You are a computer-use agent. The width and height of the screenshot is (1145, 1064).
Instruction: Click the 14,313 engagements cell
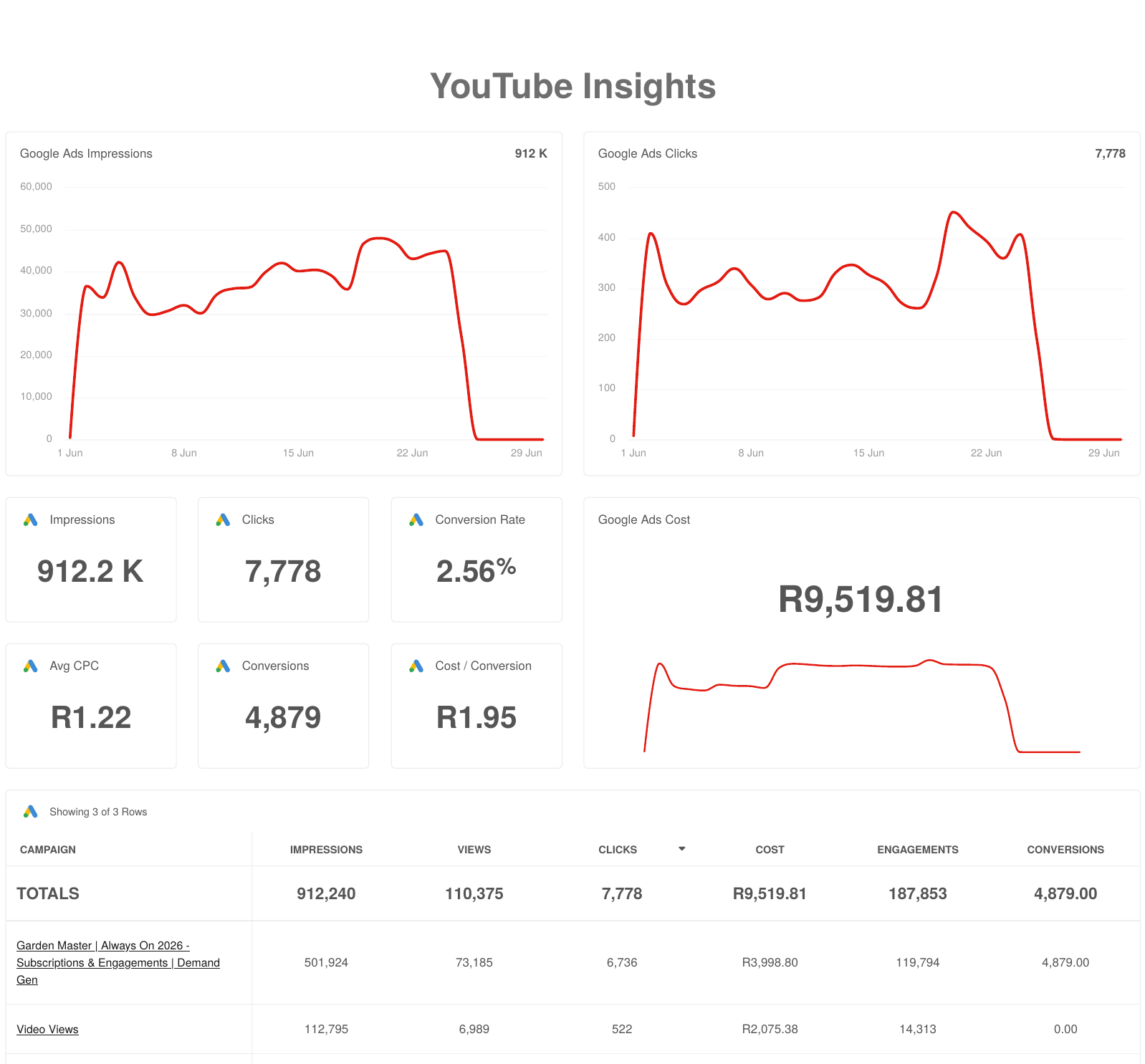[x=918, y=1029]
